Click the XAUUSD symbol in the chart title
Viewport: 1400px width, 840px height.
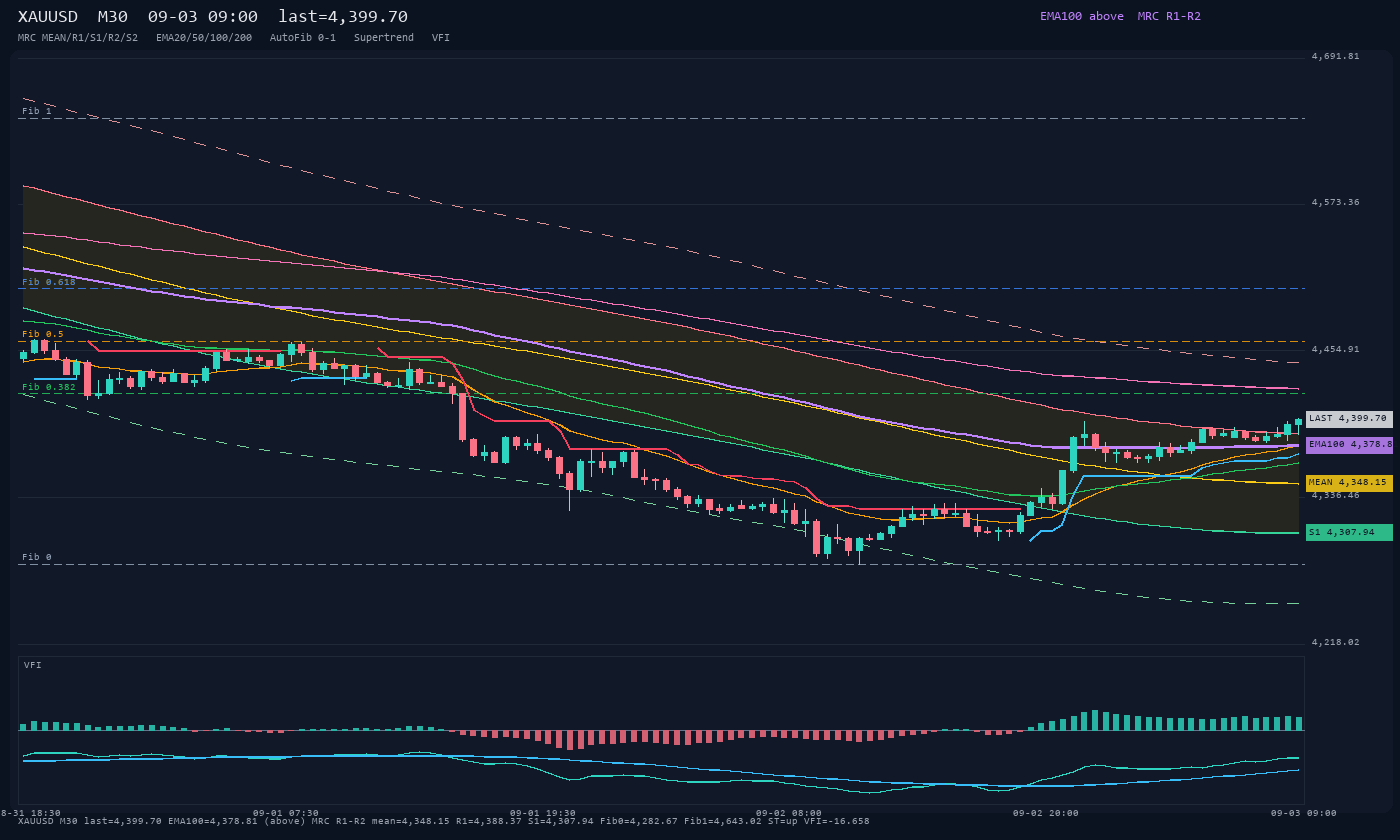(x=48, y=17)
